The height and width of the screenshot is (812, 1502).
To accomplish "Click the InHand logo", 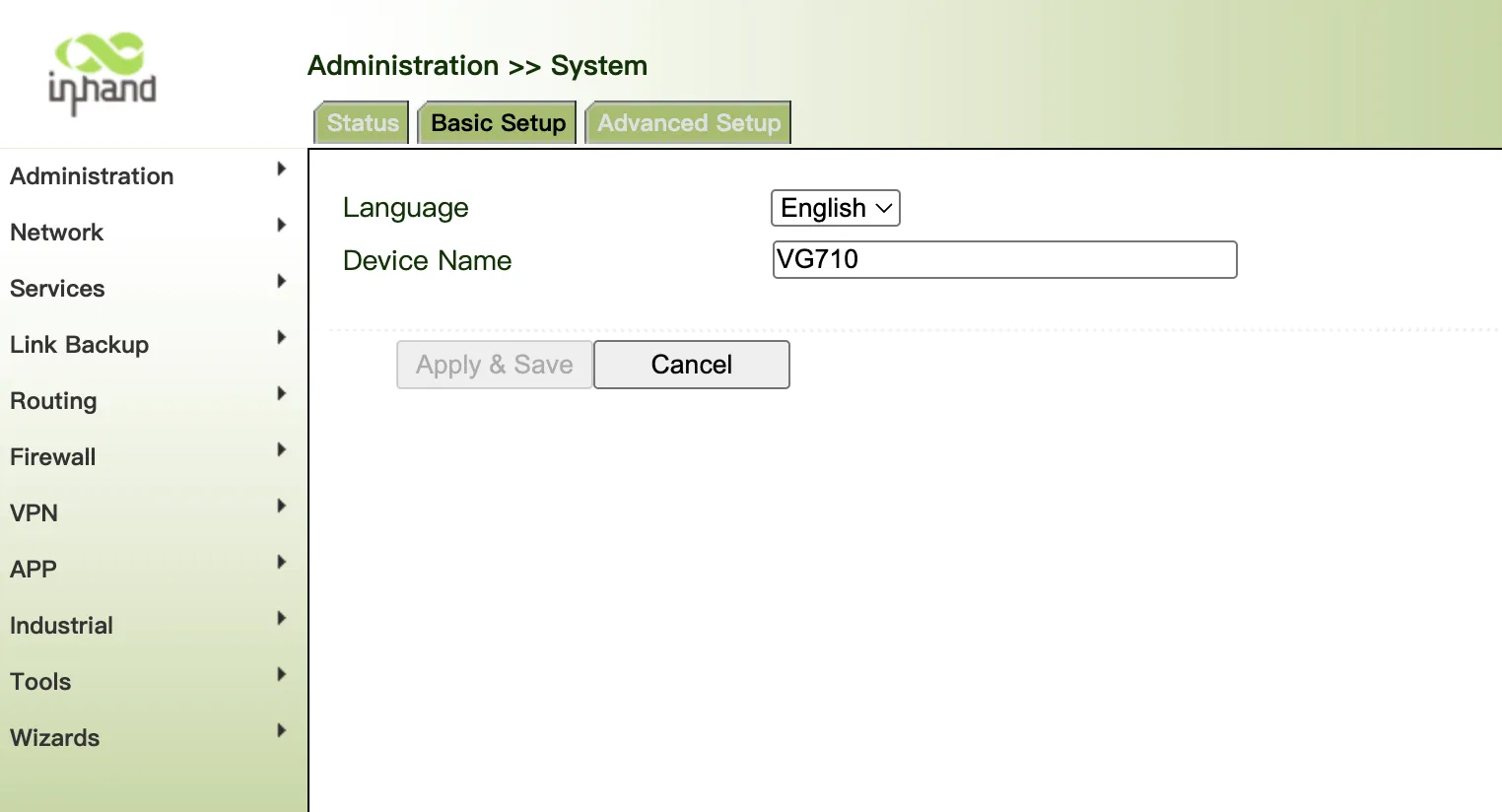I will [x=102, y=74].
